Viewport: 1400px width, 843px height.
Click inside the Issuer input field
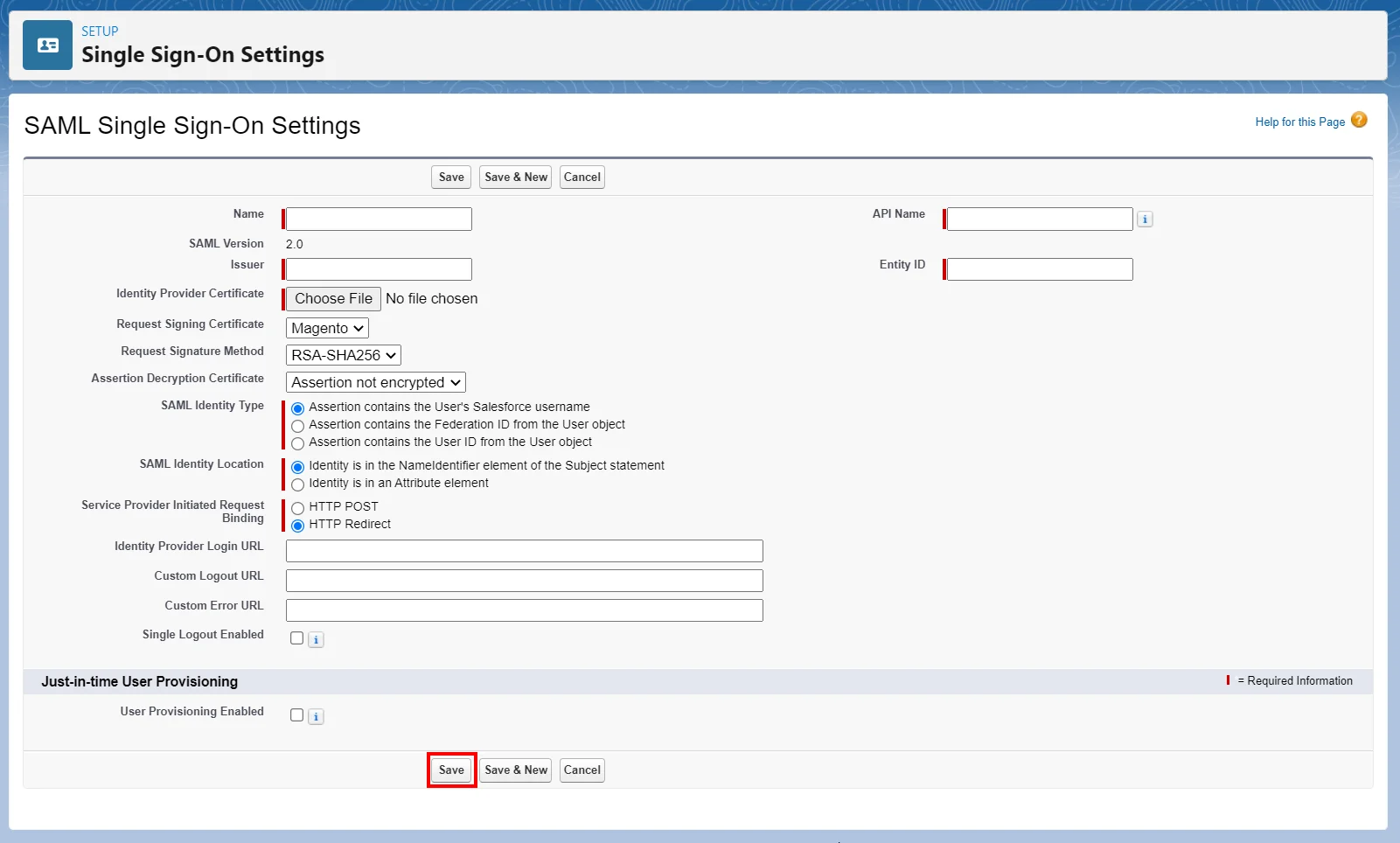coord(376,268)
